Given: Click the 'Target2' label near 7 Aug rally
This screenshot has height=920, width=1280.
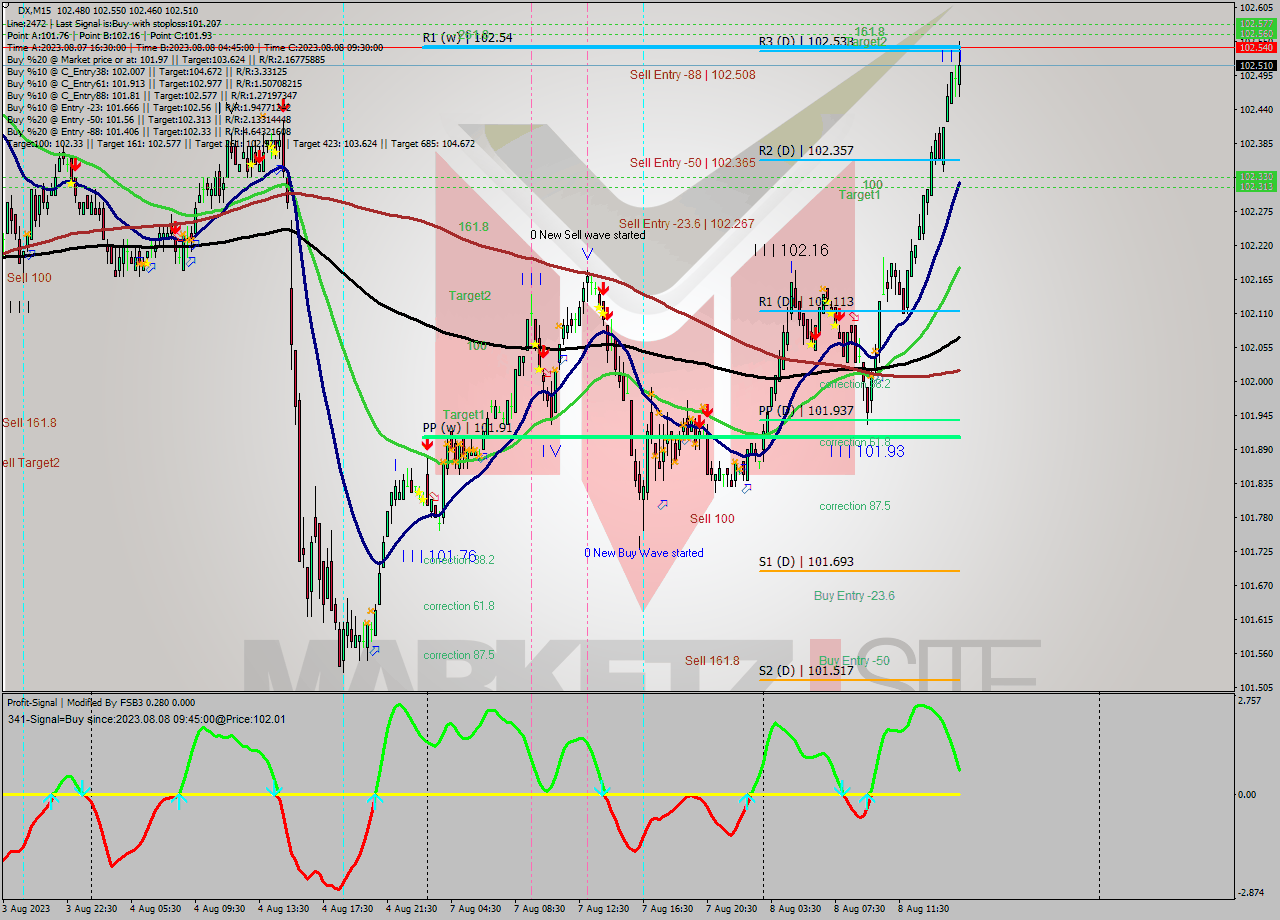Looking at the screenshot, I should coord(469,296).
